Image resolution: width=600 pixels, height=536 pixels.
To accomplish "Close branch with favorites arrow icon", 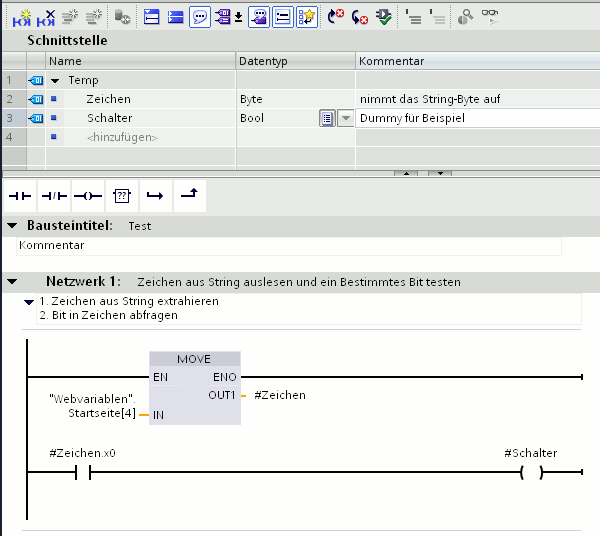I will [189, 196].
